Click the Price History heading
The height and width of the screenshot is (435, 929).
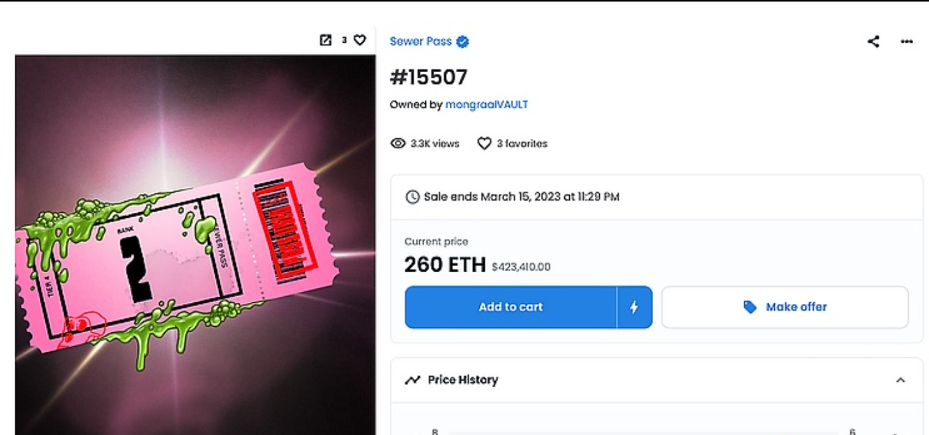coord(462,380)
